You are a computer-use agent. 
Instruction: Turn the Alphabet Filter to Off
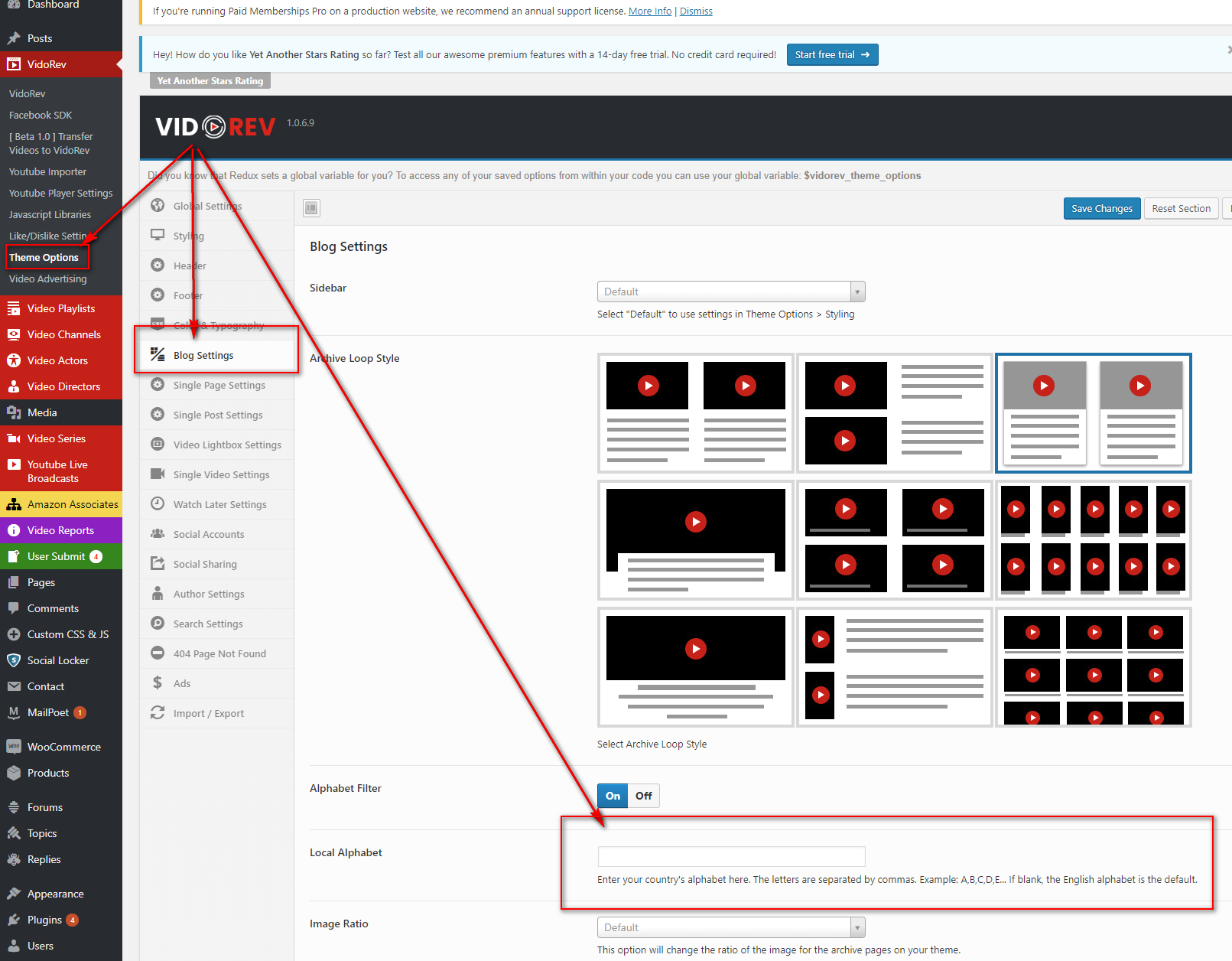(643, 796)
